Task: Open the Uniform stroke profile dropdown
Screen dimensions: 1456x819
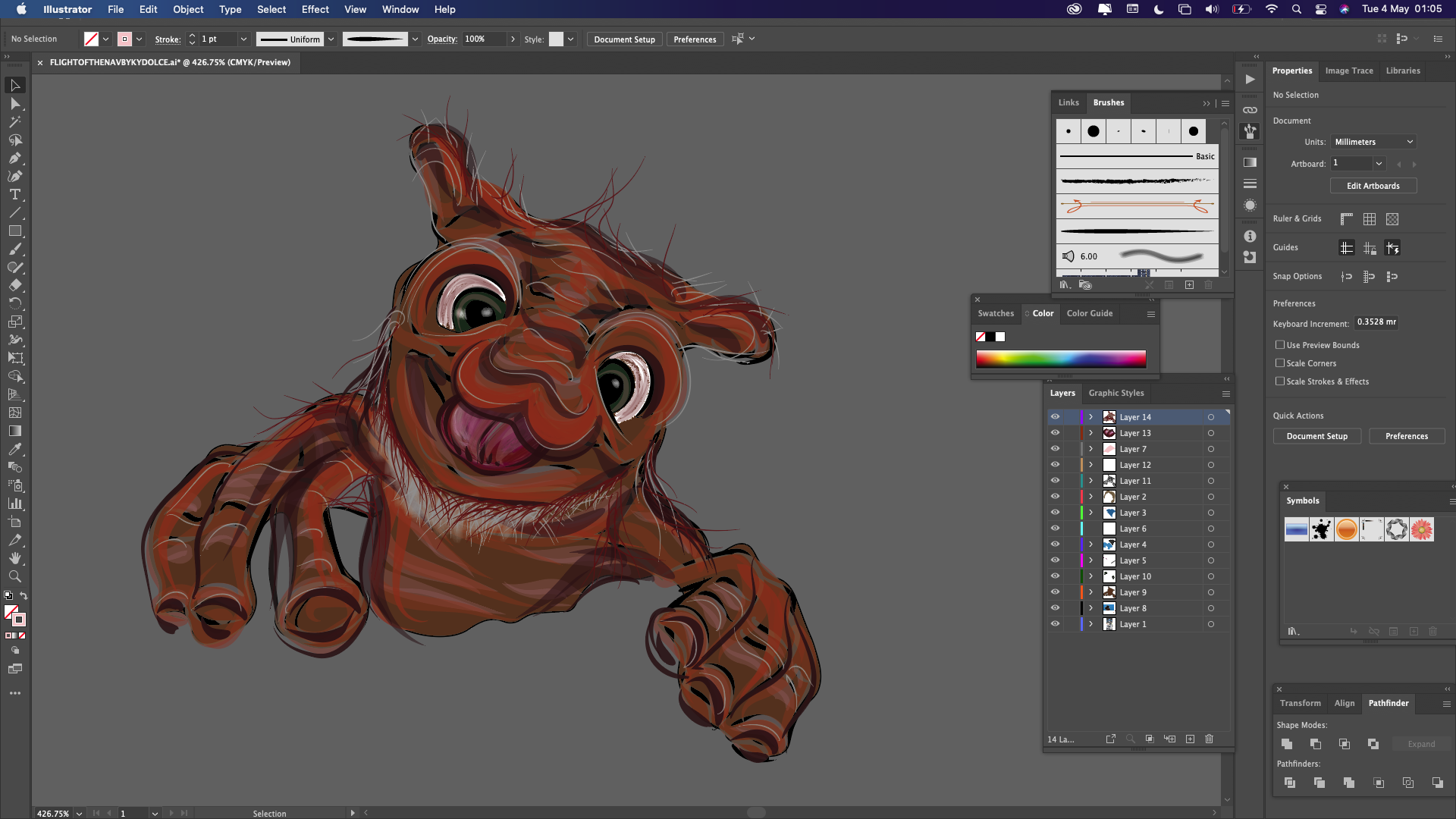Action: point(331,39)
